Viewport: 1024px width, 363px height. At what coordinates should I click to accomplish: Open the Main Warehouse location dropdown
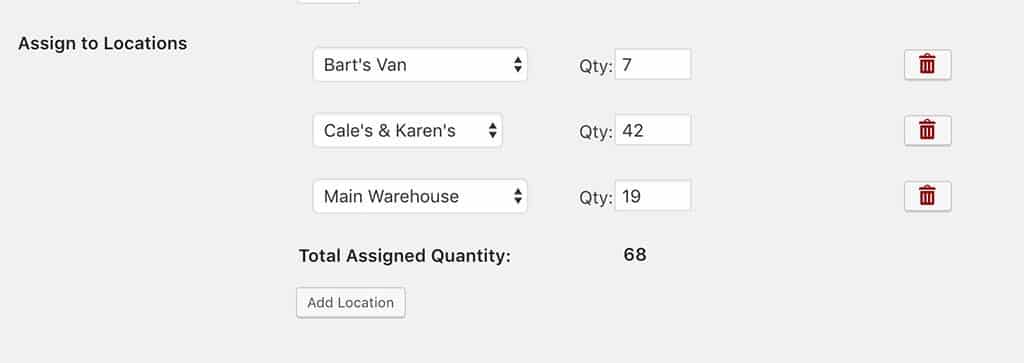point(420,196)
